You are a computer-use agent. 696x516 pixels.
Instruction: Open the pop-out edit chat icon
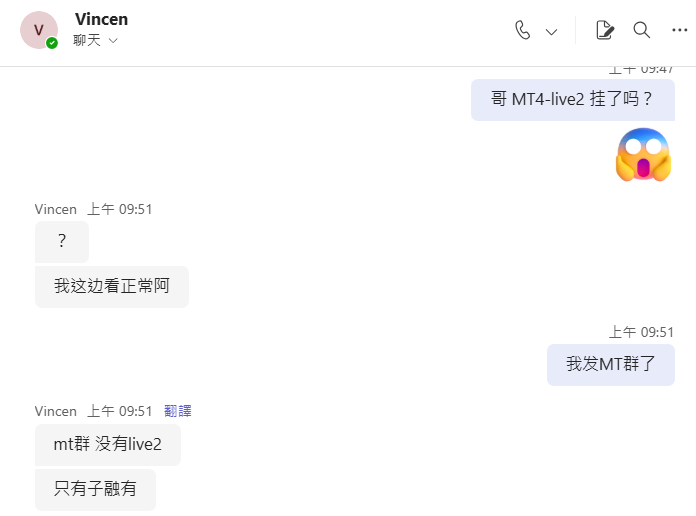coord(605,30)
